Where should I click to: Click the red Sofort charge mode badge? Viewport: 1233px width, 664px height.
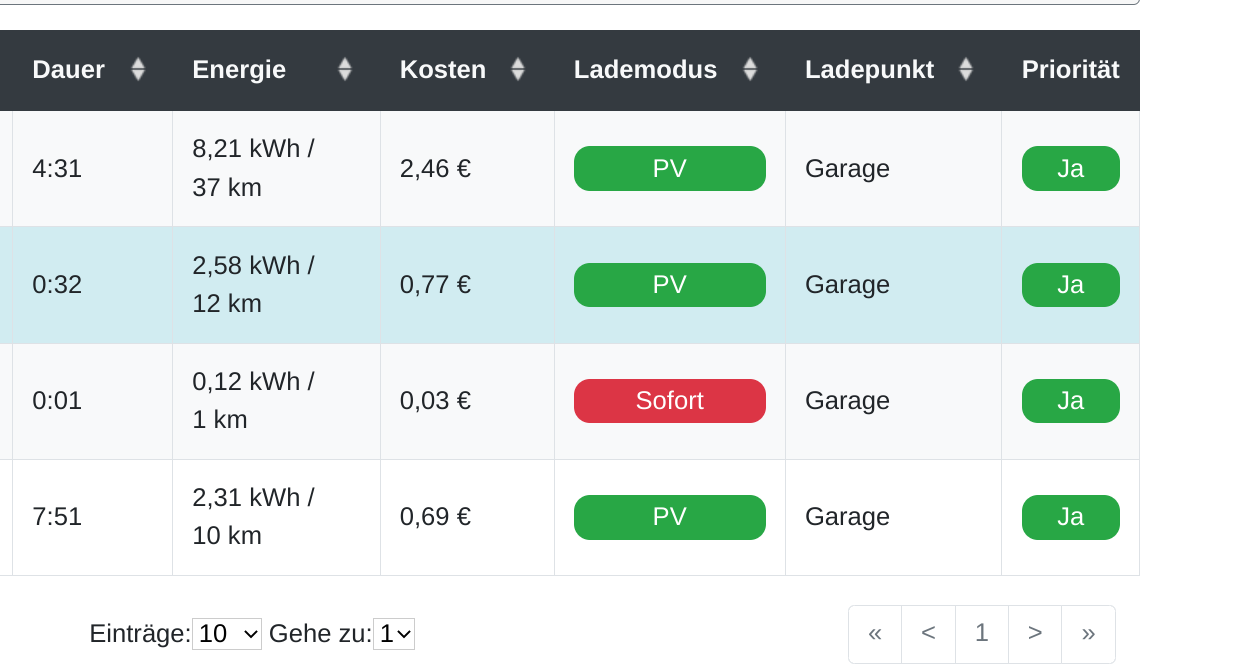pyautogui.click(x=669, y=401)
